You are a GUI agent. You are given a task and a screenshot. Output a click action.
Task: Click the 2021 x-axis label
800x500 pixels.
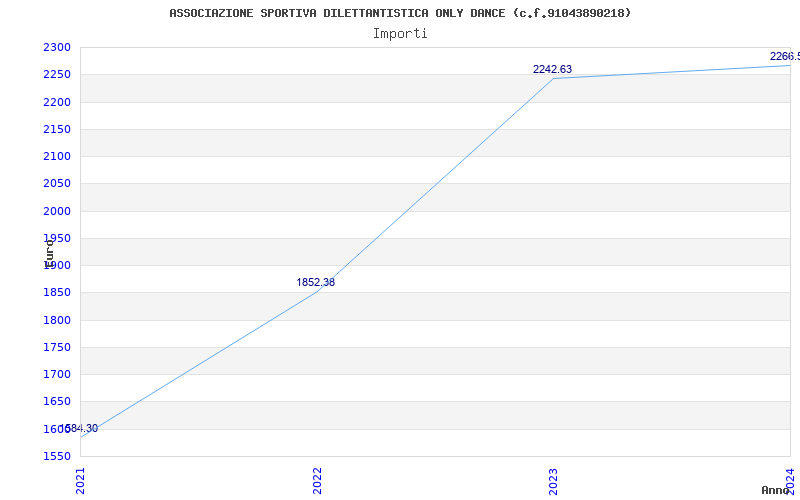(x=80, y=481)
